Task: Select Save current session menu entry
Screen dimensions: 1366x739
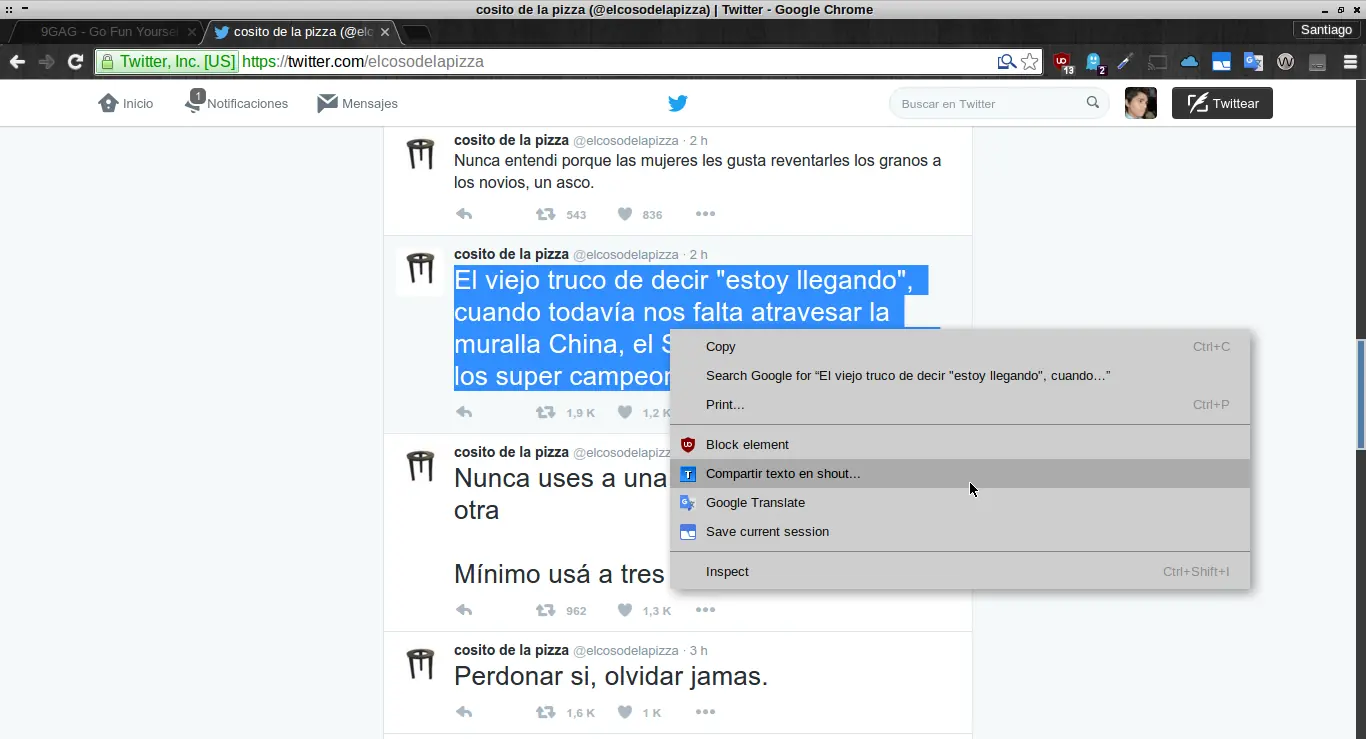Action: point(960,532)
